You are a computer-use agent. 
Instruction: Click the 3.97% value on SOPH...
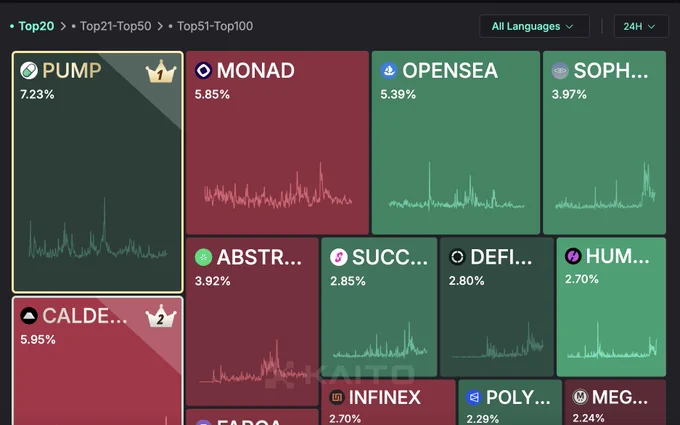point(569,95)
